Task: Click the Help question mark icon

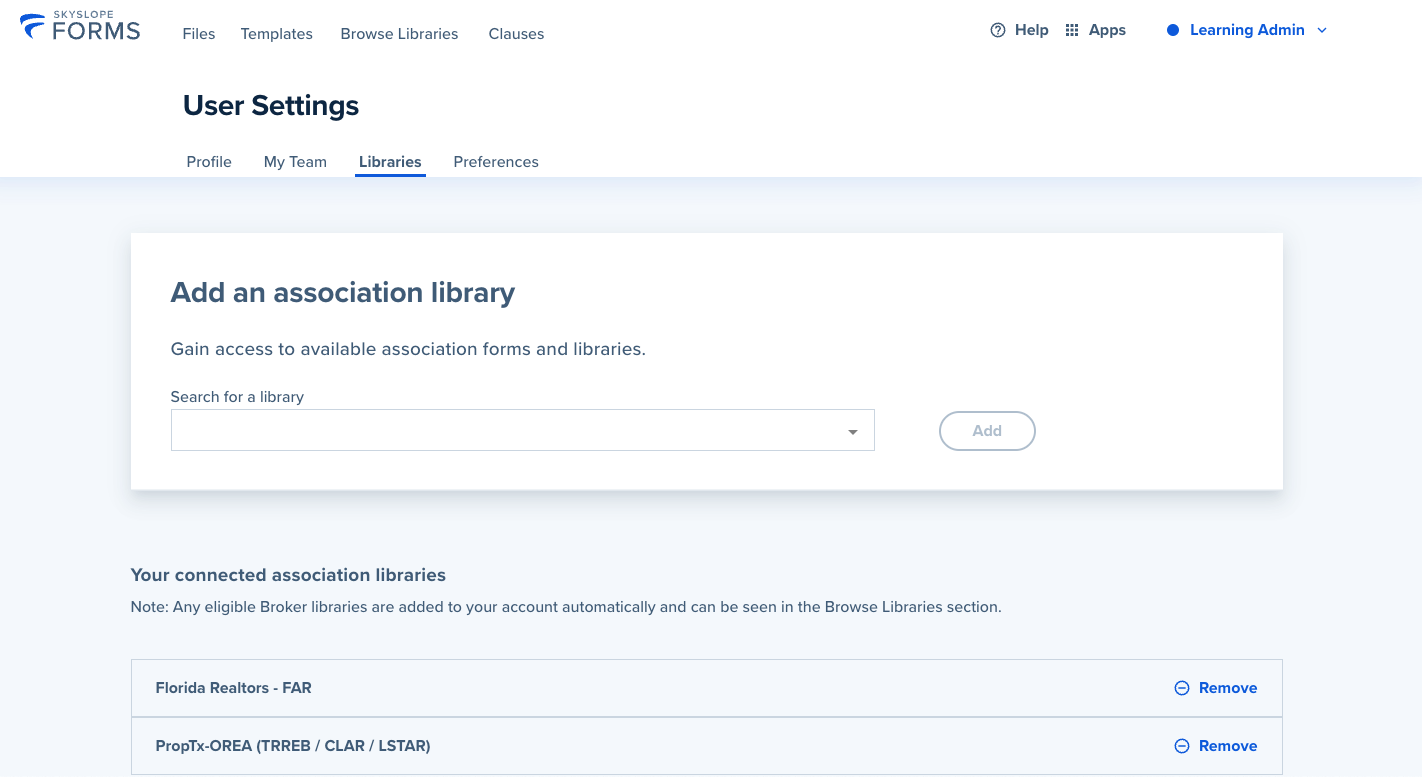Action: pos(997,30)
